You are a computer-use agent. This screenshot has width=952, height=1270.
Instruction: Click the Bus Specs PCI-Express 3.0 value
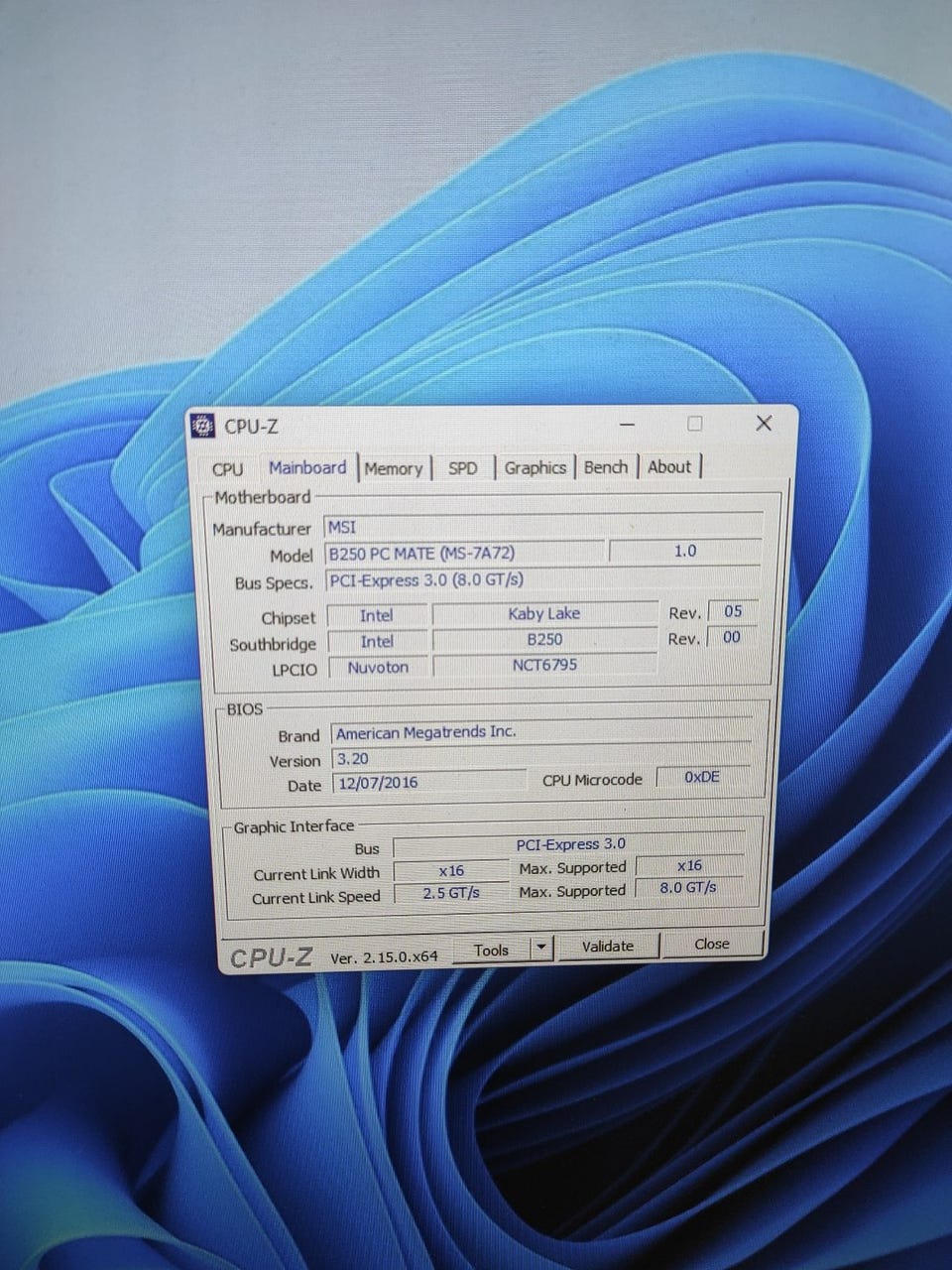pyautogui.click(x=542, y=579)
